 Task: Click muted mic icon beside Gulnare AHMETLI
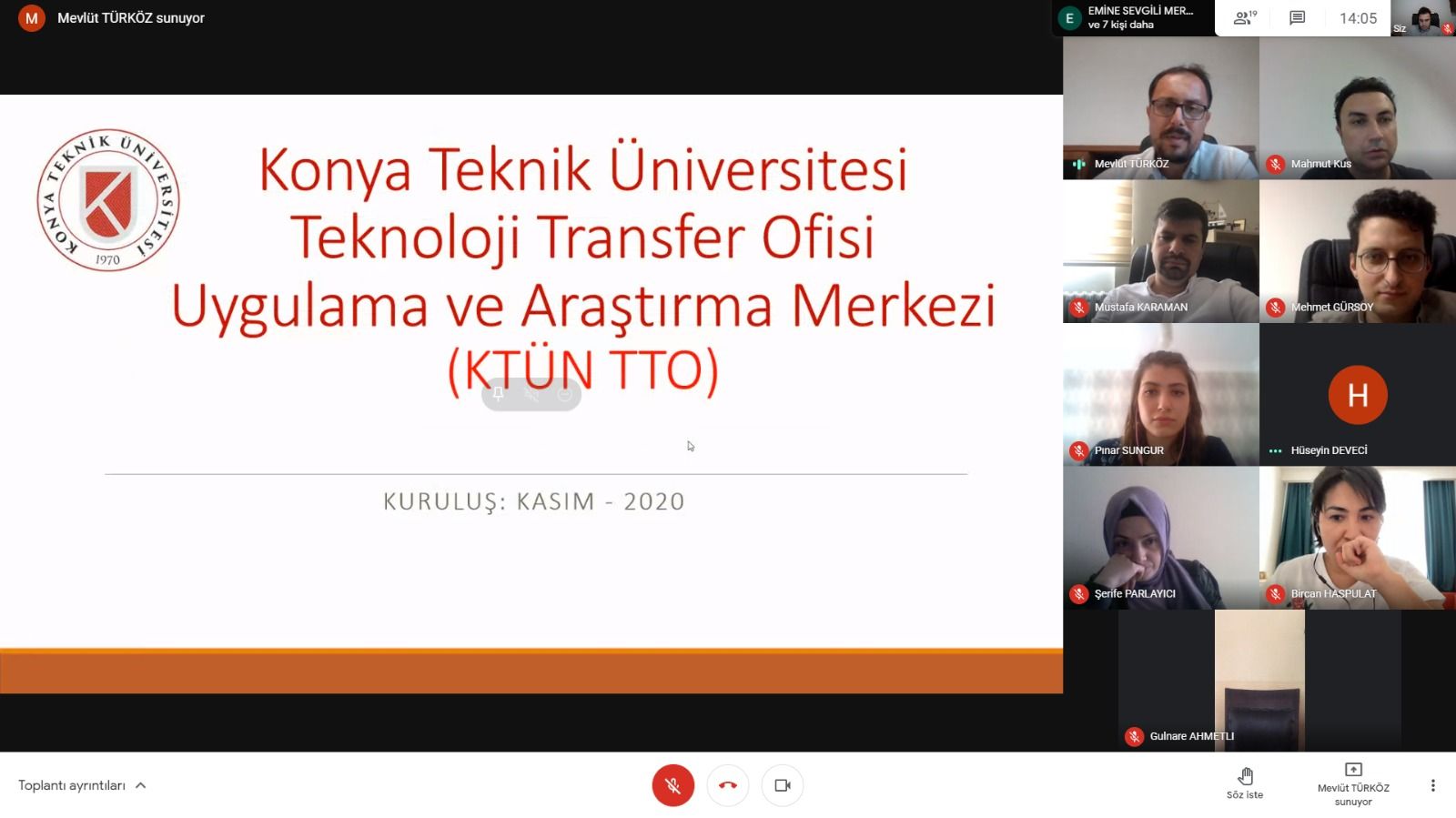point(1135,737)
